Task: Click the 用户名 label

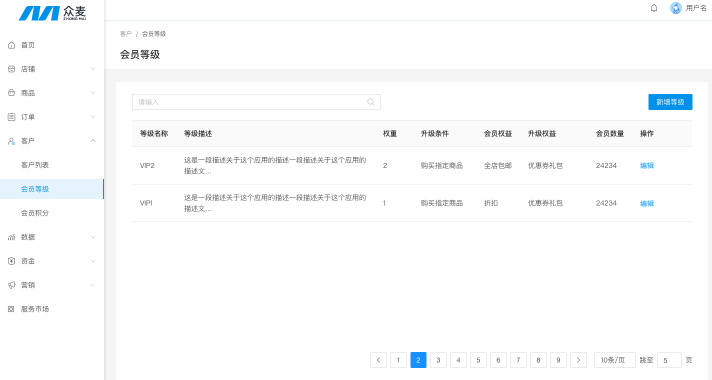Action: pyautogui.click(x=696, y=8)
